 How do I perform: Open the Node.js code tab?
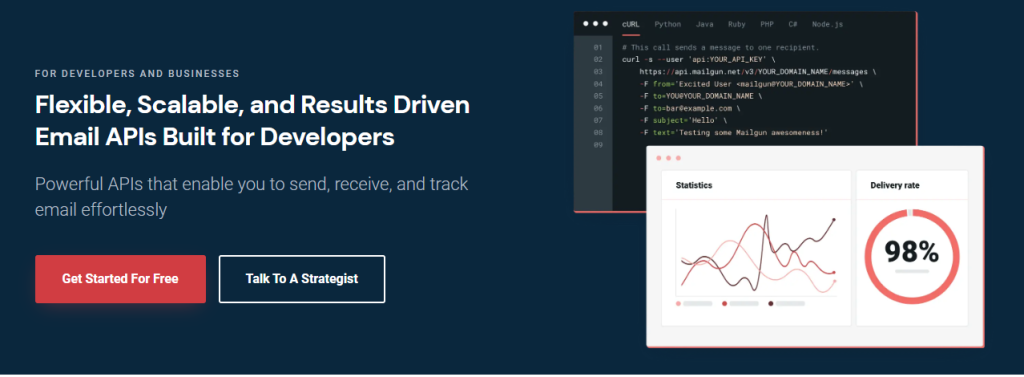pos(827,24)
